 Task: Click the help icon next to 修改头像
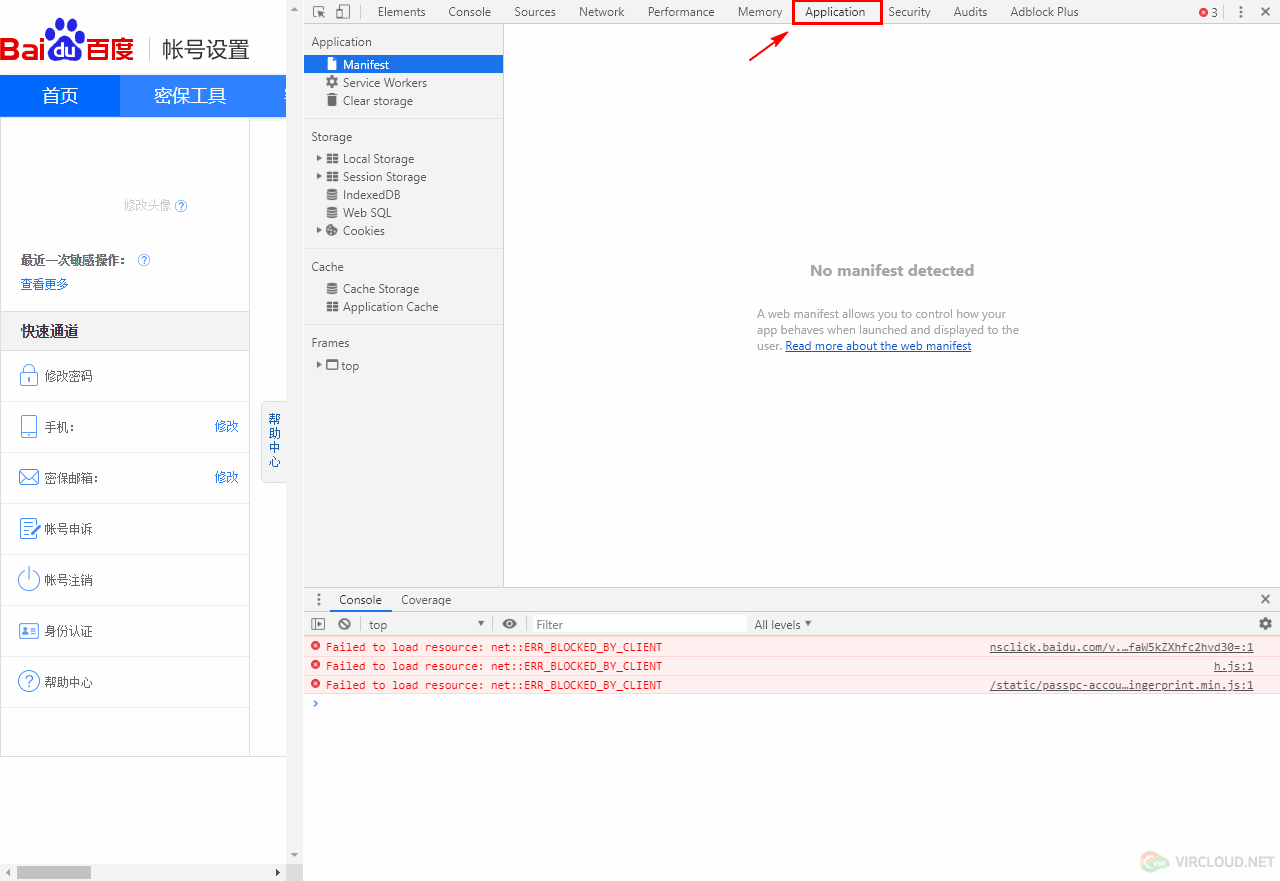pos(181,206)
